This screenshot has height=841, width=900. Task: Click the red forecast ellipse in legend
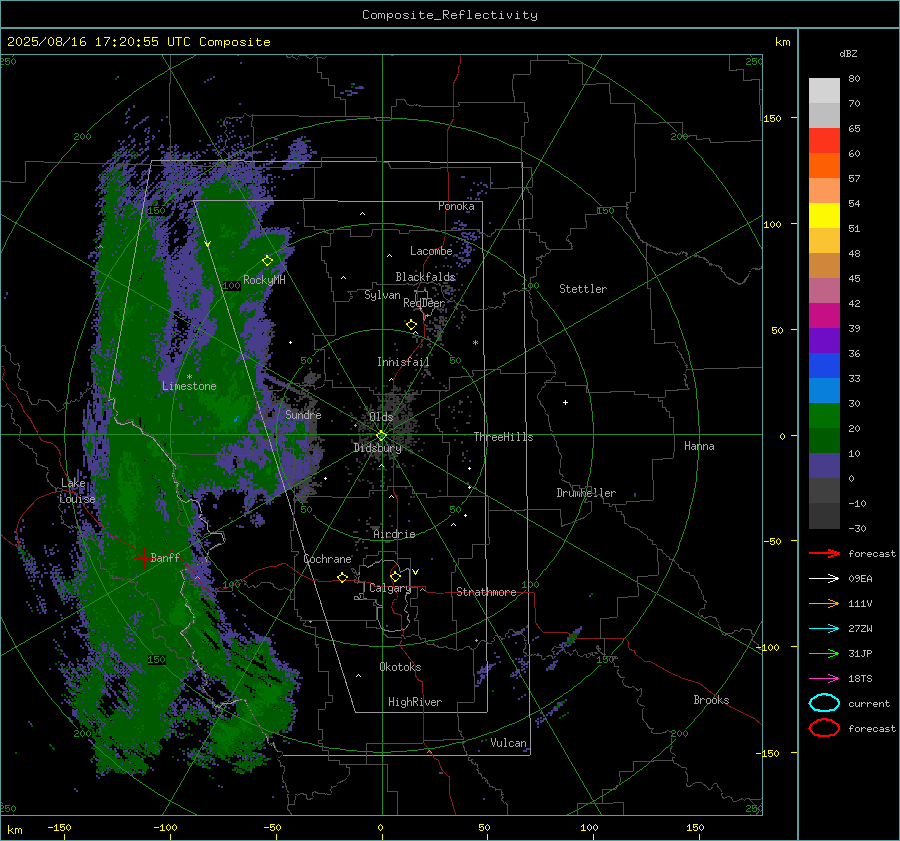click(x=824, y=728)
